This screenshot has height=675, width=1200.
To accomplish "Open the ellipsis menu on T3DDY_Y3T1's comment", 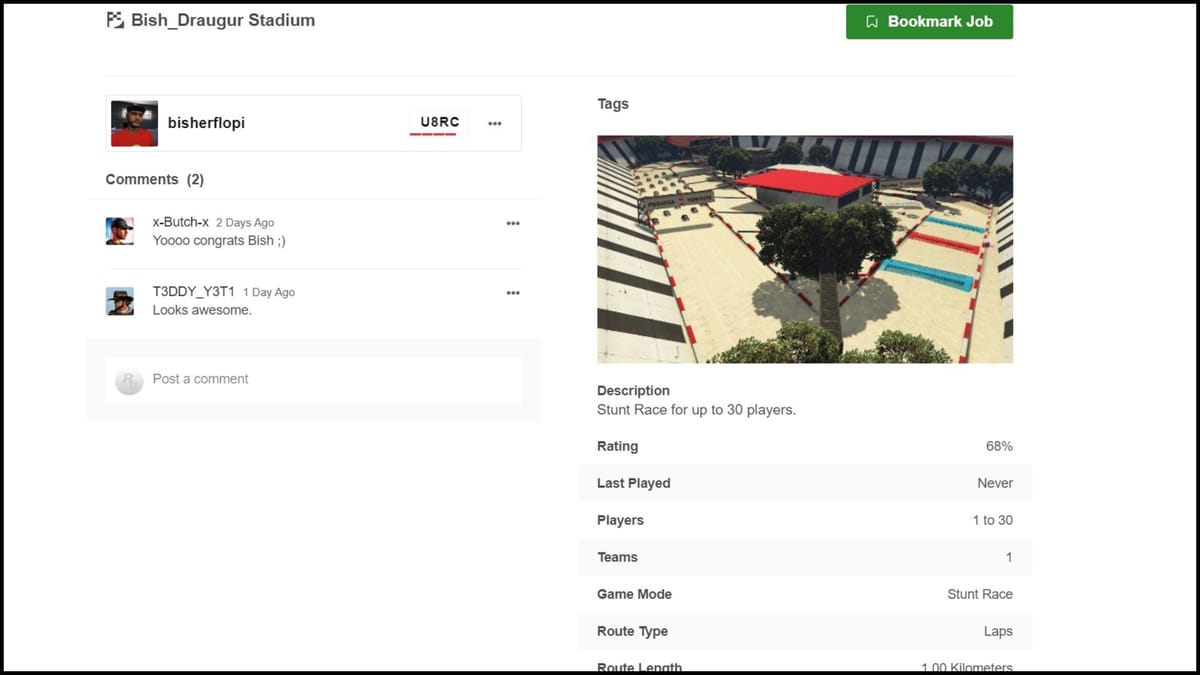I will (x=513, y=293).
